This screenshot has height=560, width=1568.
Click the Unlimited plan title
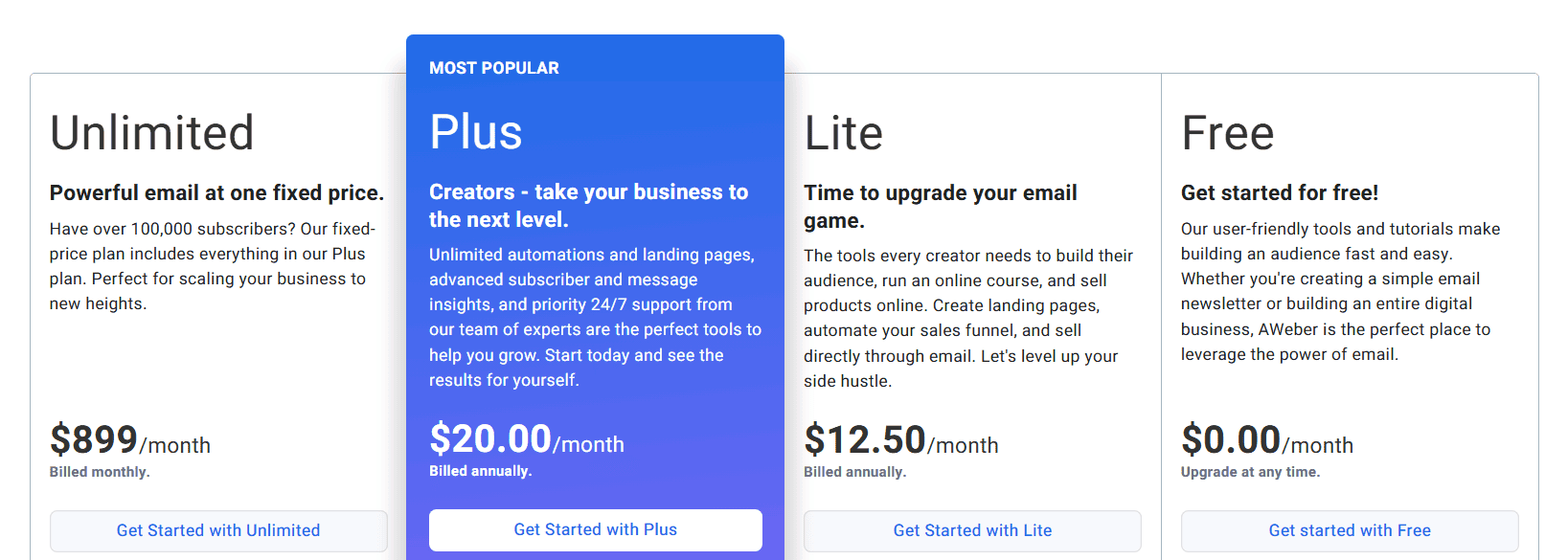click(152, 133)
